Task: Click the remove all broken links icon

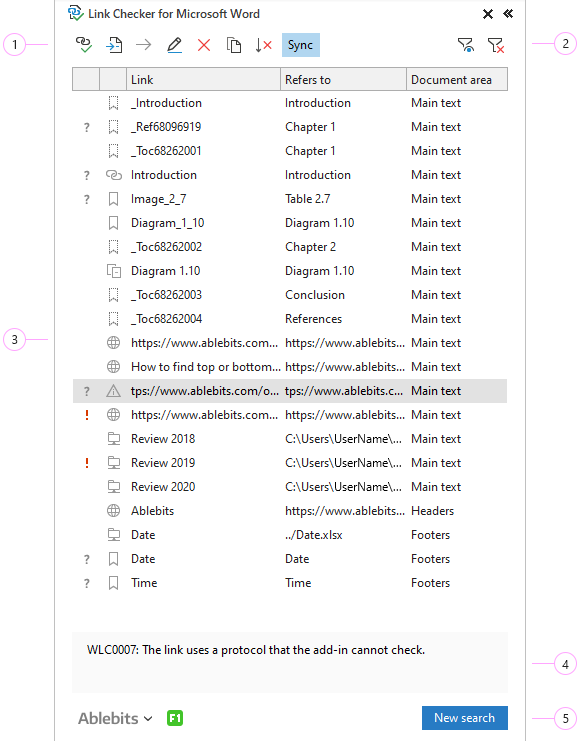Action: (x=264, y=45)
